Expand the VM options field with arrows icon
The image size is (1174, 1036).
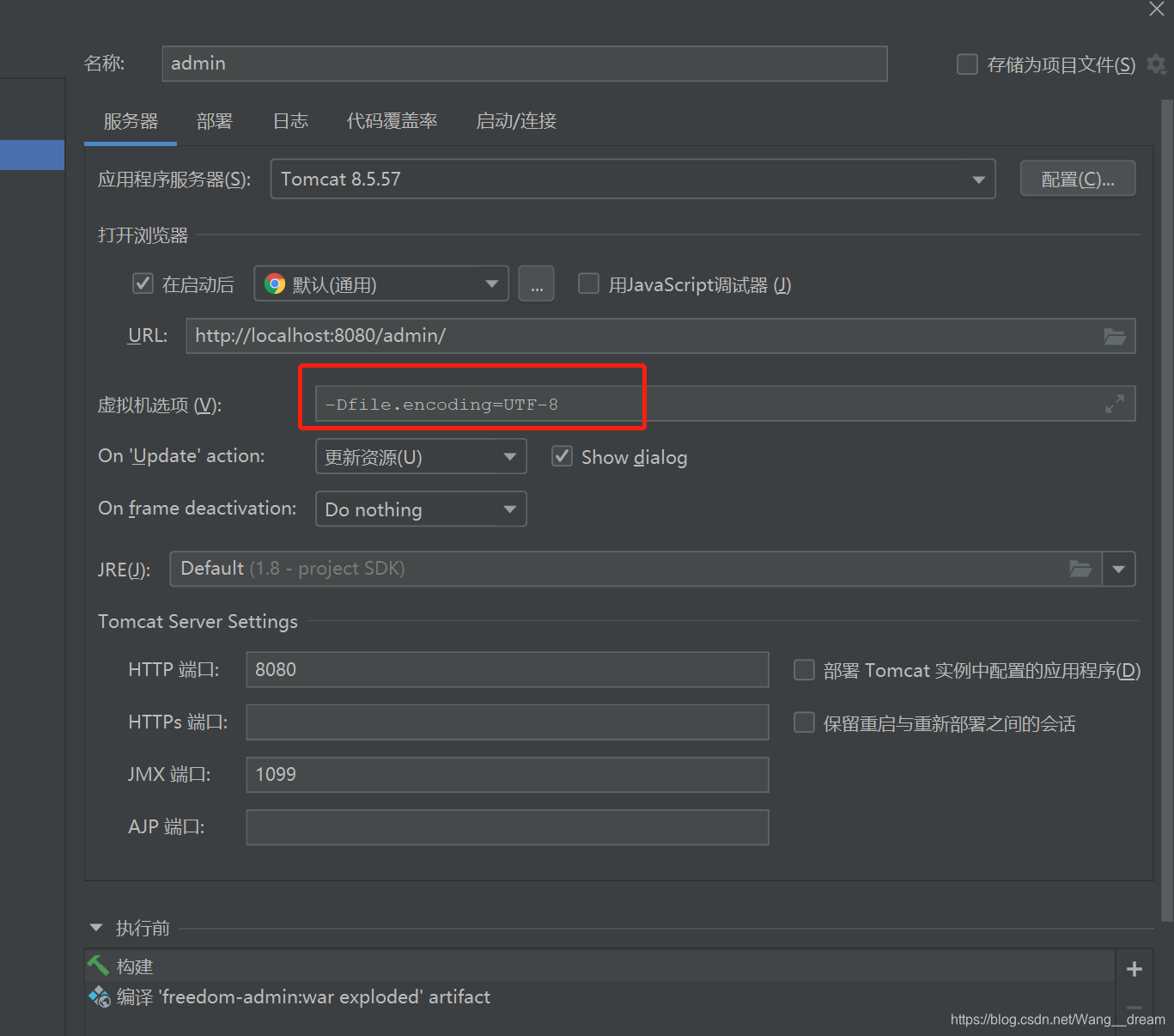[x=1115, y=404]
